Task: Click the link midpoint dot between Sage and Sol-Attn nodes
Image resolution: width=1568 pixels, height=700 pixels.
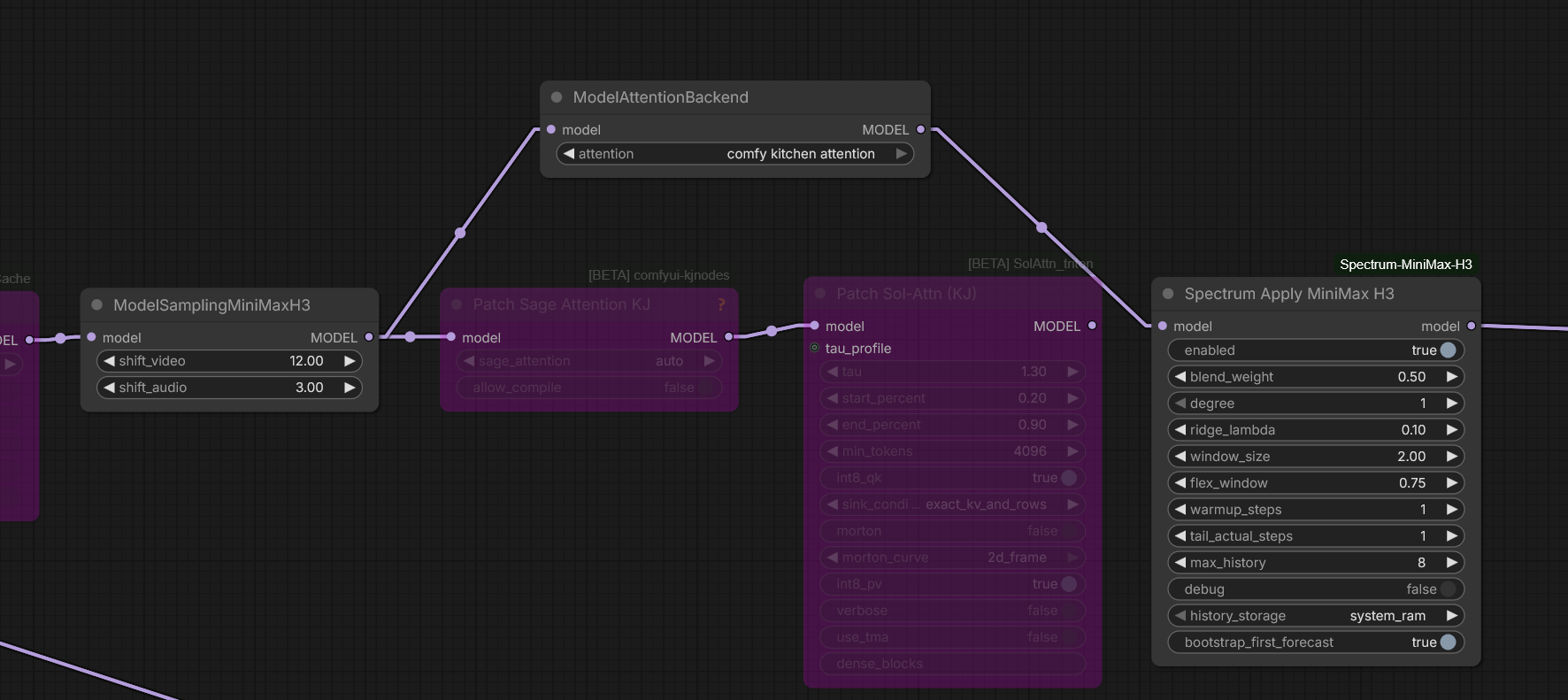Action: 772,330
